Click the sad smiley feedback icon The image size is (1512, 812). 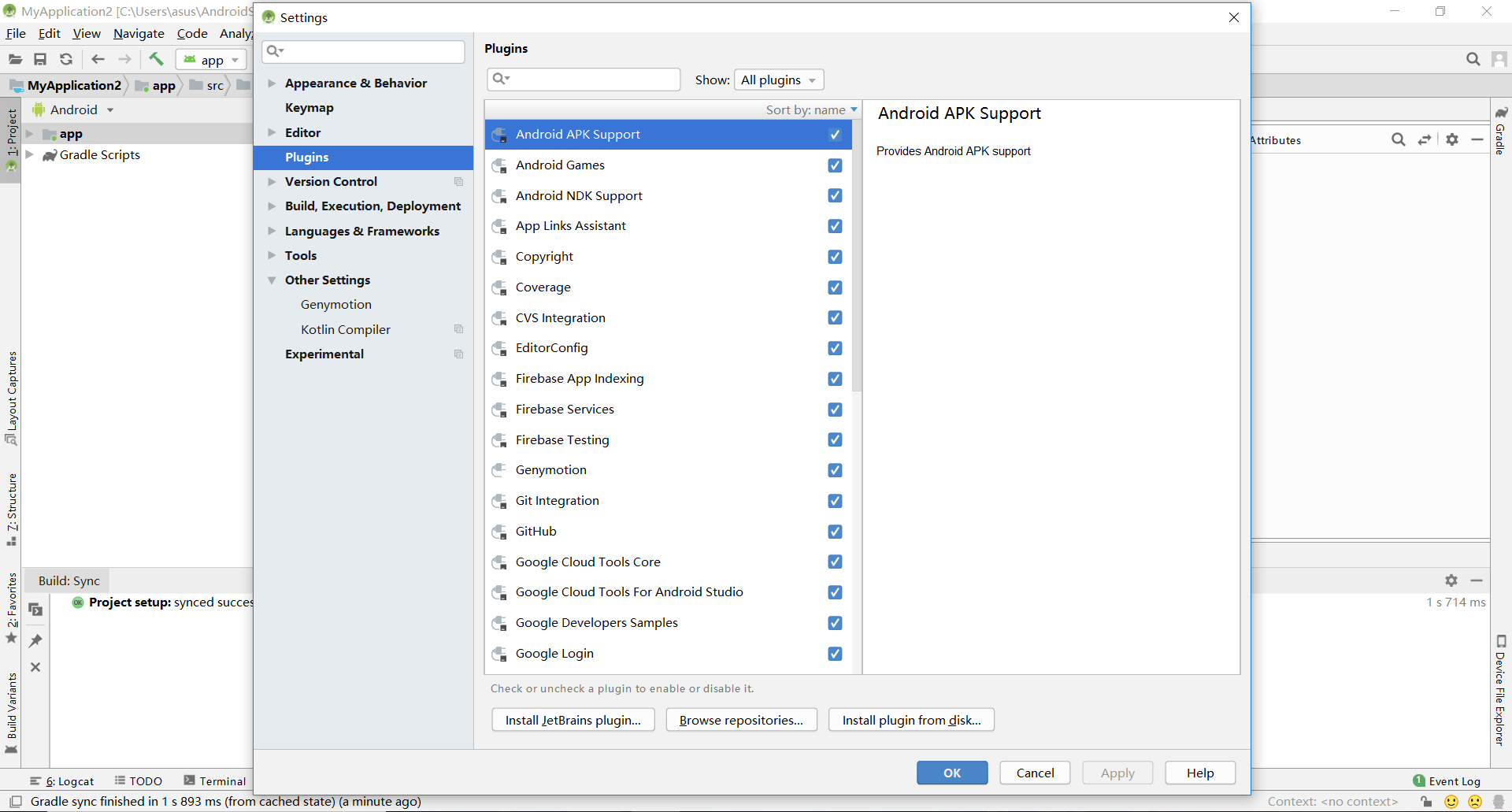click(x=1475, y=802)
